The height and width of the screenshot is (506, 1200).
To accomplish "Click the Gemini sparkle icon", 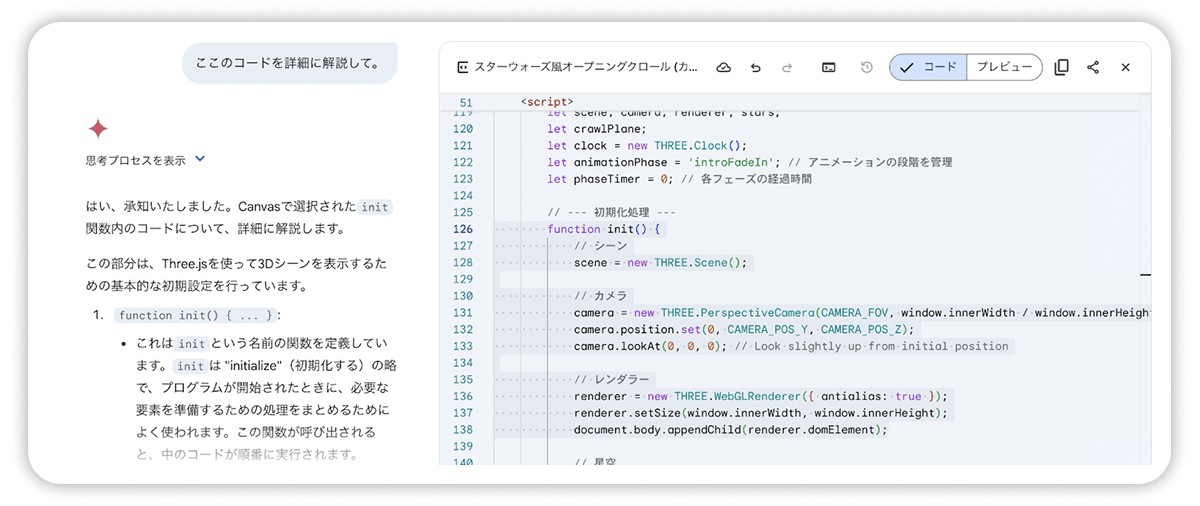I will [x=98, y=128].
